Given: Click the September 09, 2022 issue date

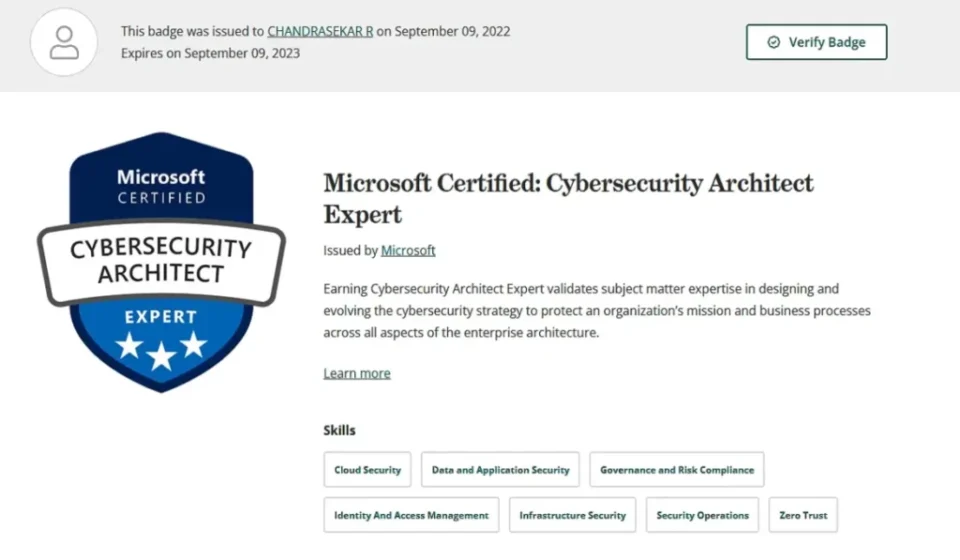Looking at the screenshot, I should 452,31.
